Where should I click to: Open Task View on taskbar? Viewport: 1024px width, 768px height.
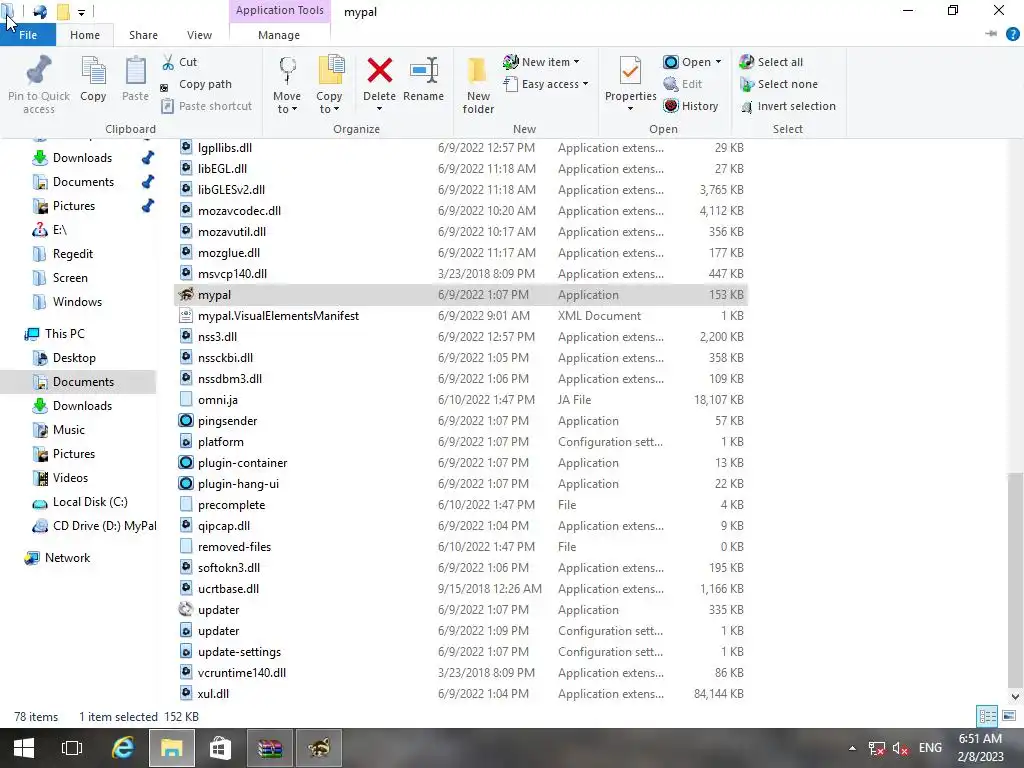[x=72, y=748]
